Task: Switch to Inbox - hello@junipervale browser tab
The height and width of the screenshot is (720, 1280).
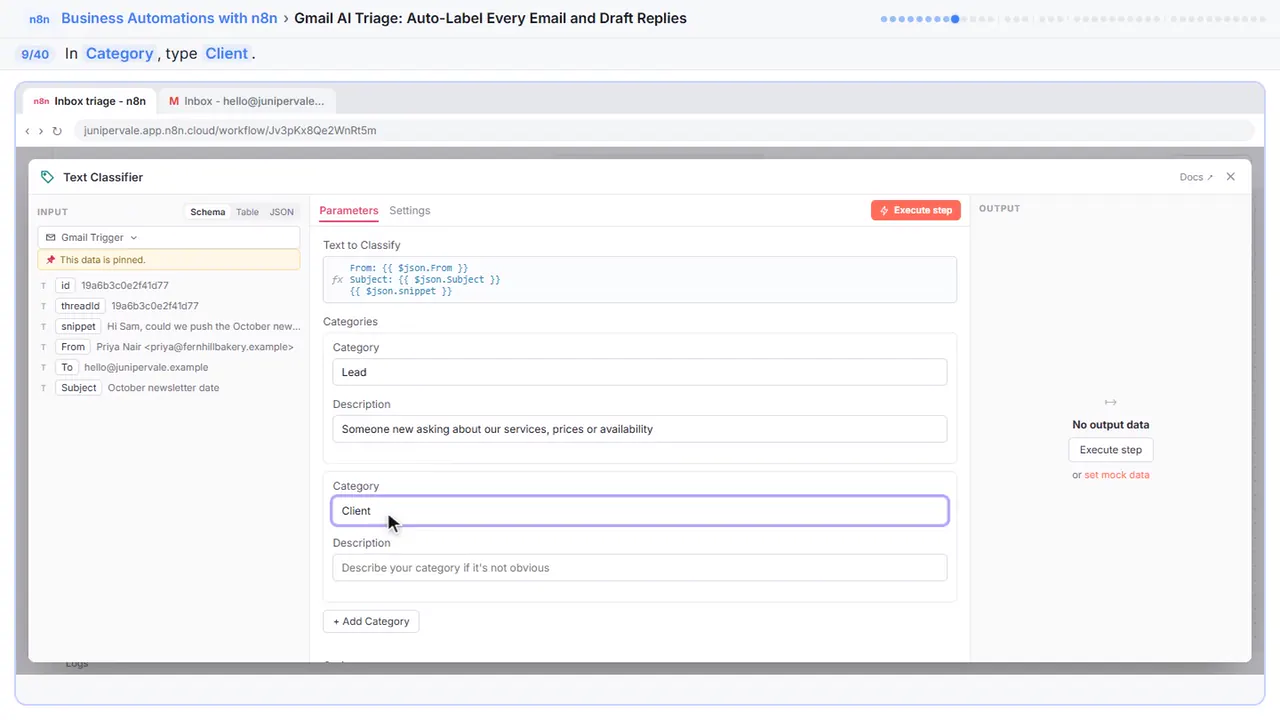Action: tap(247, 101)
